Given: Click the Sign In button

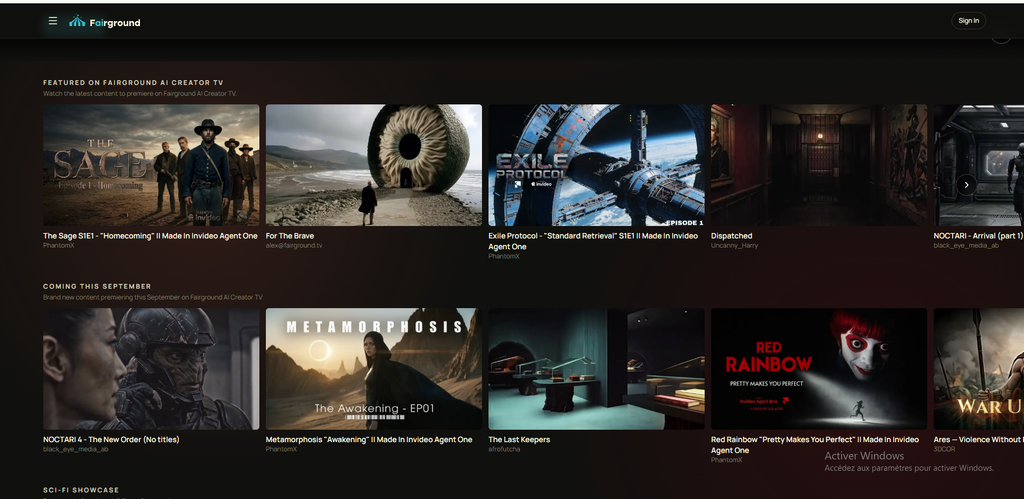Looking at the screenshot, I should pos(968,21).
